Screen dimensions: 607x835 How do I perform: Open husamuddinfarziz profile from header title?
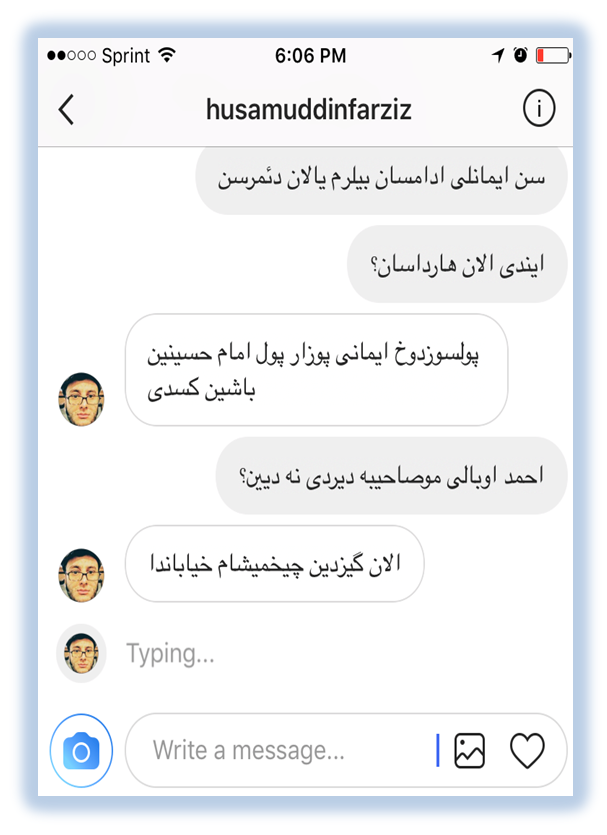(308, 109)
